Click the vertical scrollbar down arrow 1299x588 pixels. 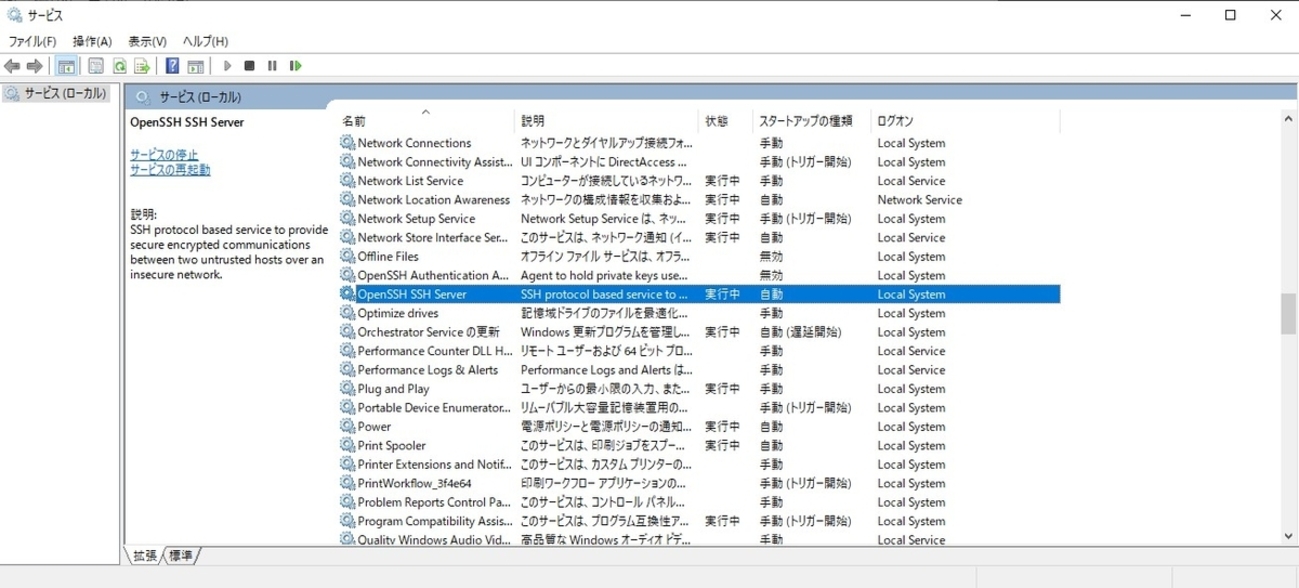tap(1289, 536)
